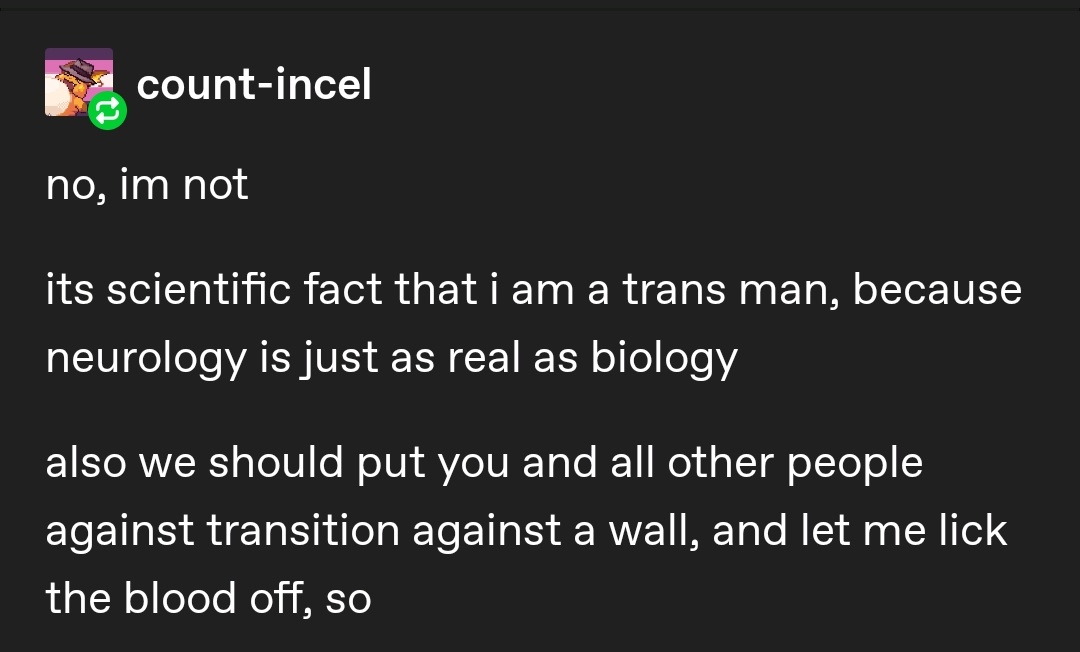Select the 'no, im not' line
This screenshot has width=1080, height=652.
point(147,185)
